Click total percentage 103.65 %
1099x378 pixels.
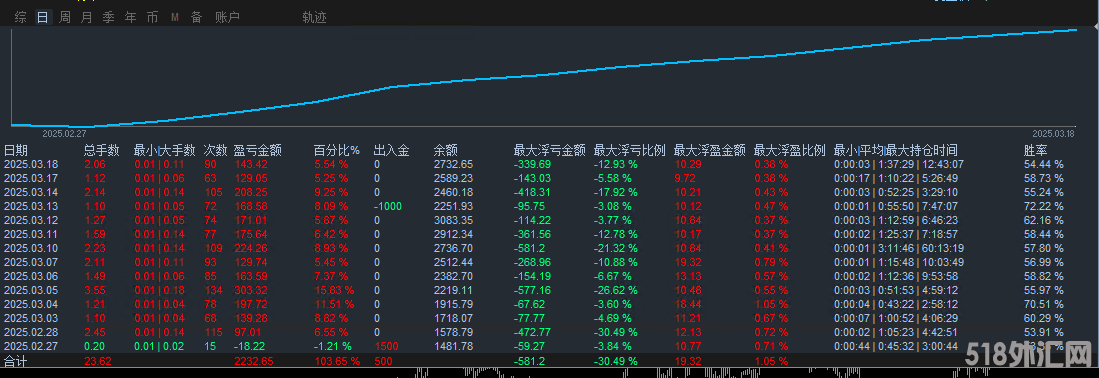[336, 361]
